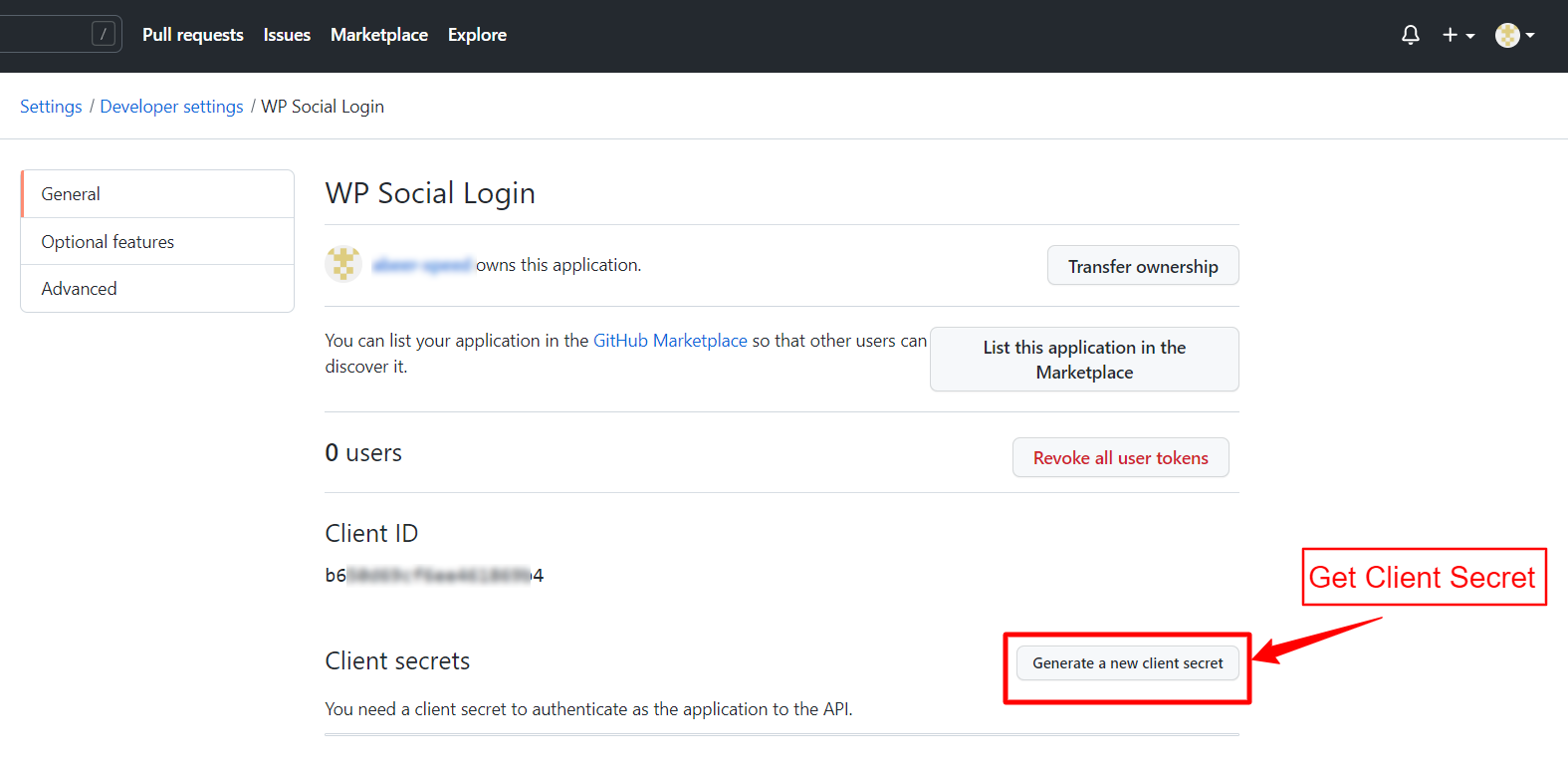Click the Settings breadcrumb link
This screenshot has height=775, width=1568.
point(51,107)
